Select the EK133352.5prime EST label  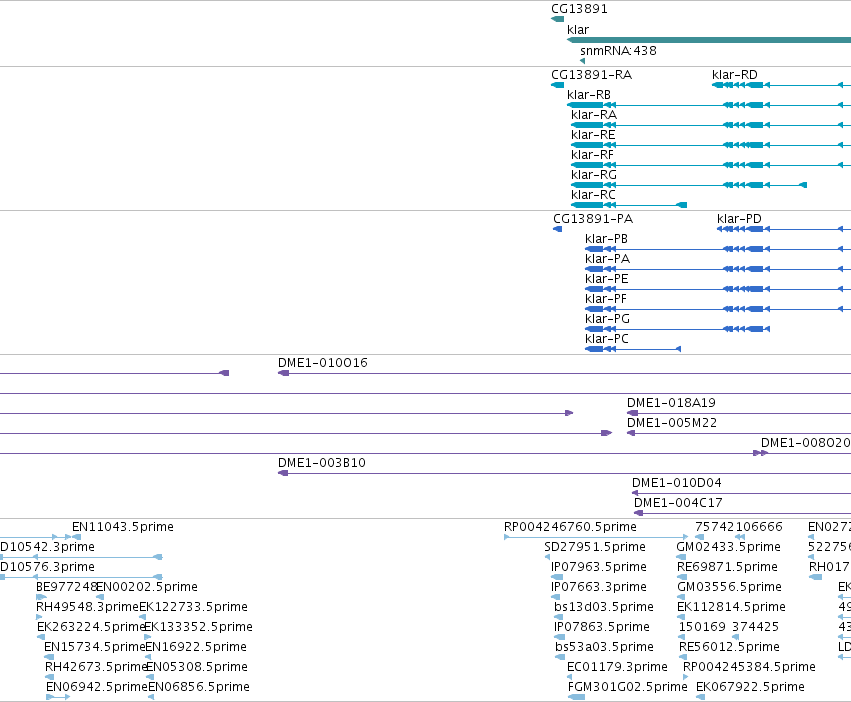[199, 627]
